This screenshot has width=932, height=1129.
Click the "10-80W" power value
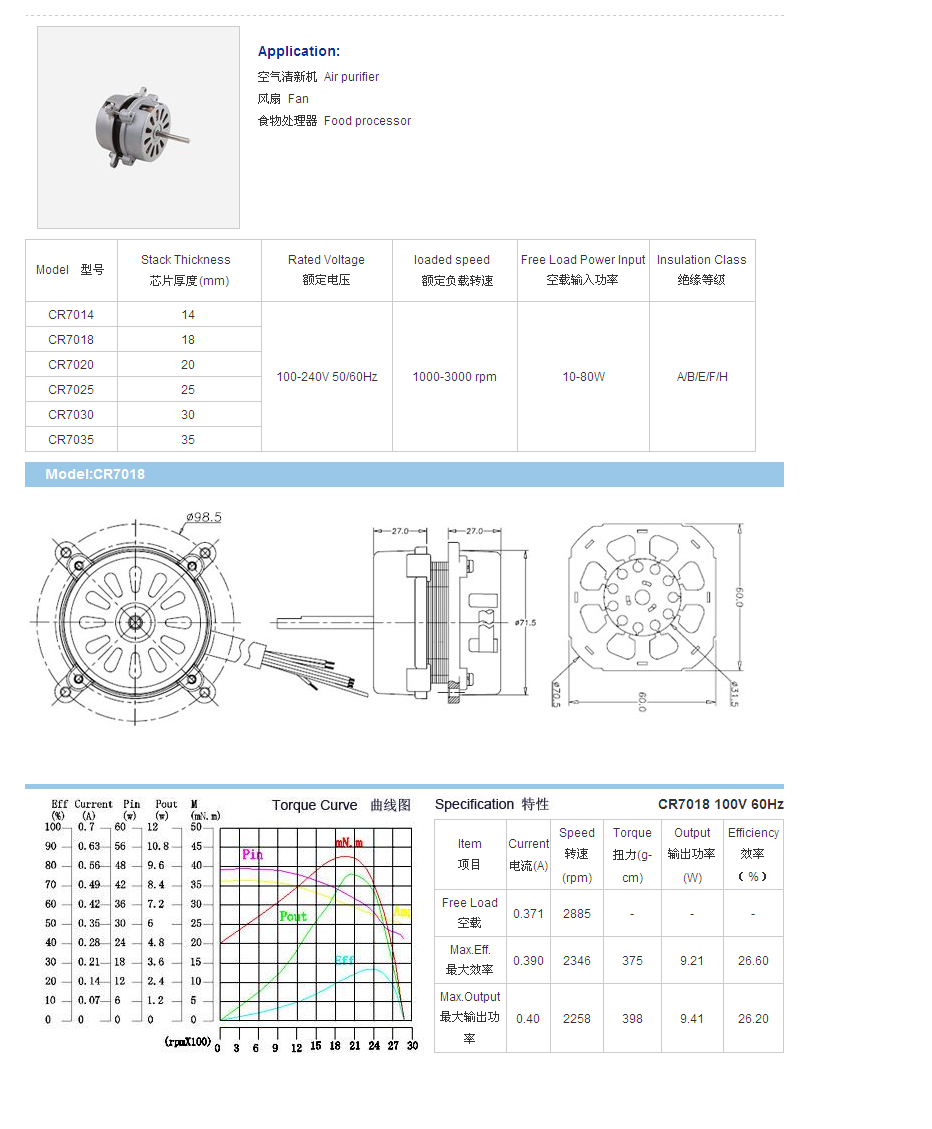point(583,377)
